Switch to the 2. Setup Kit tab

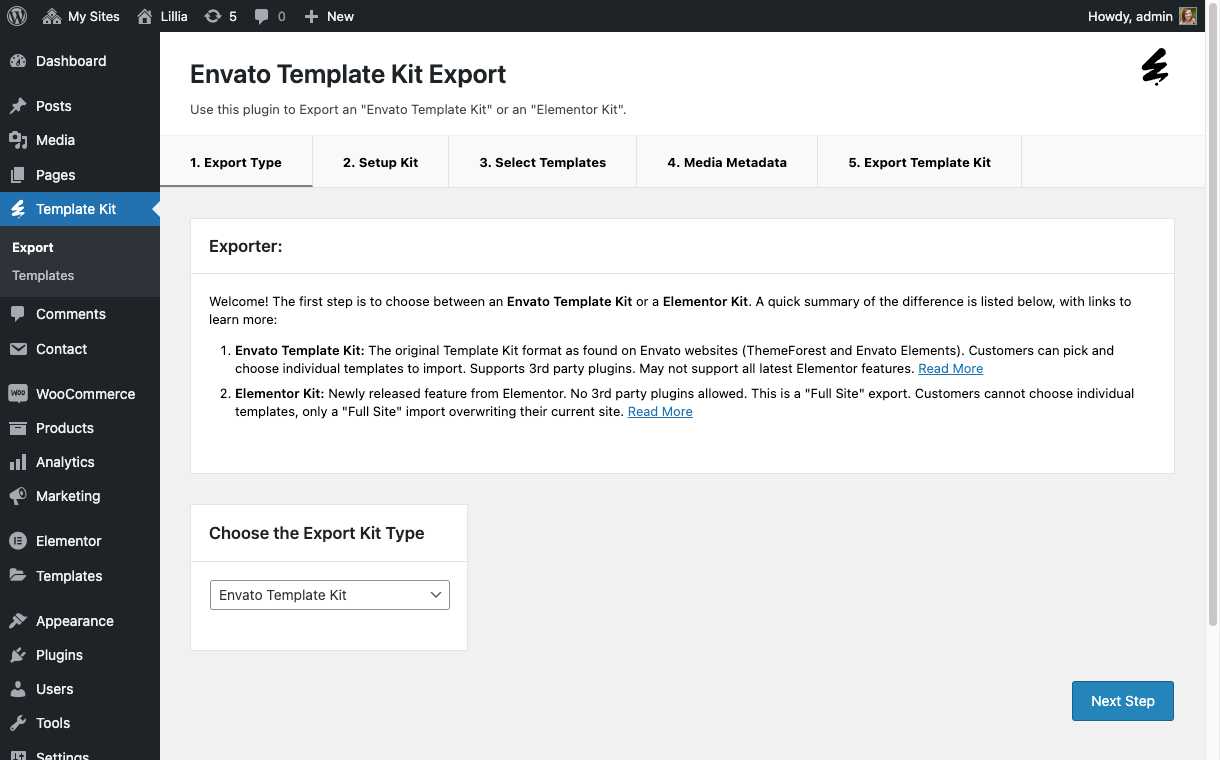tap(380, 162)
